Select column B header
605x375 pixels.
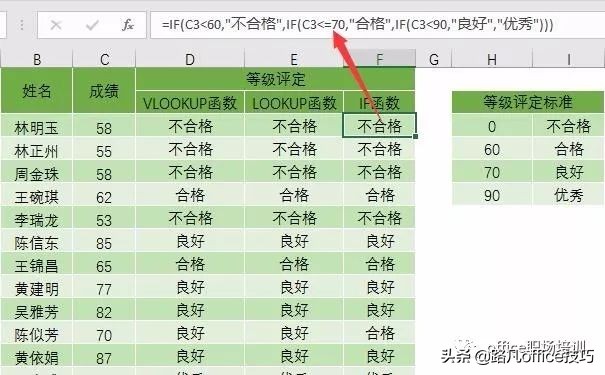[x=37, y=59]
